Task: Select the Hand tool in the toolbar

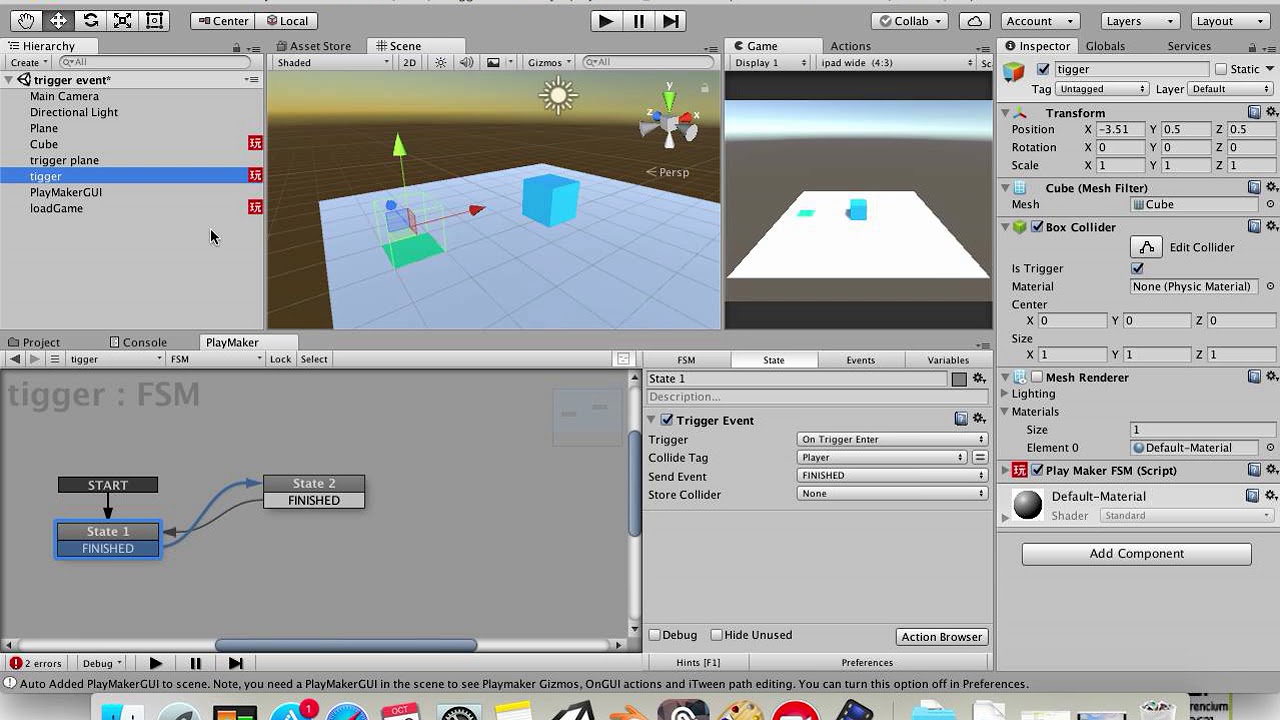Action: tap(26, 20)
